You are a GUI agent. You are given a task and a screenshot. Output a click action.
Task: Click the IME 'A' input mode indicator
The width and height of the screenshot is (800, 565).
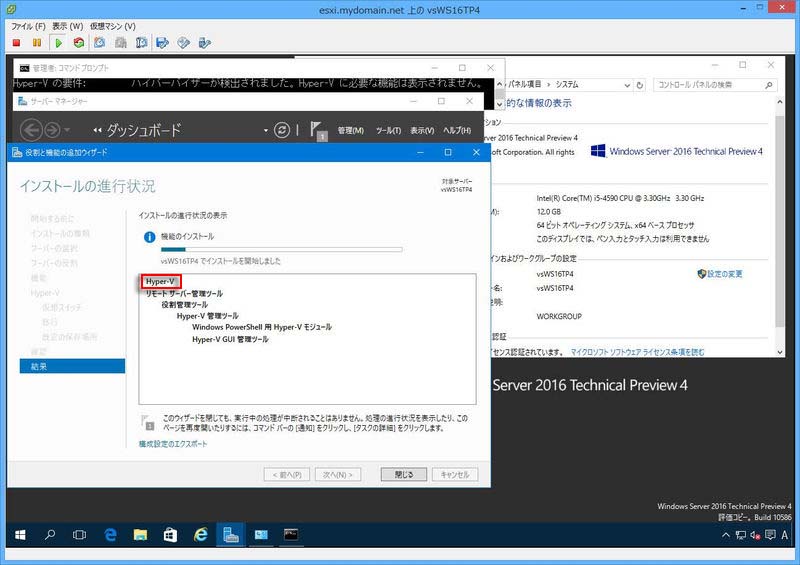coord(784,535)
